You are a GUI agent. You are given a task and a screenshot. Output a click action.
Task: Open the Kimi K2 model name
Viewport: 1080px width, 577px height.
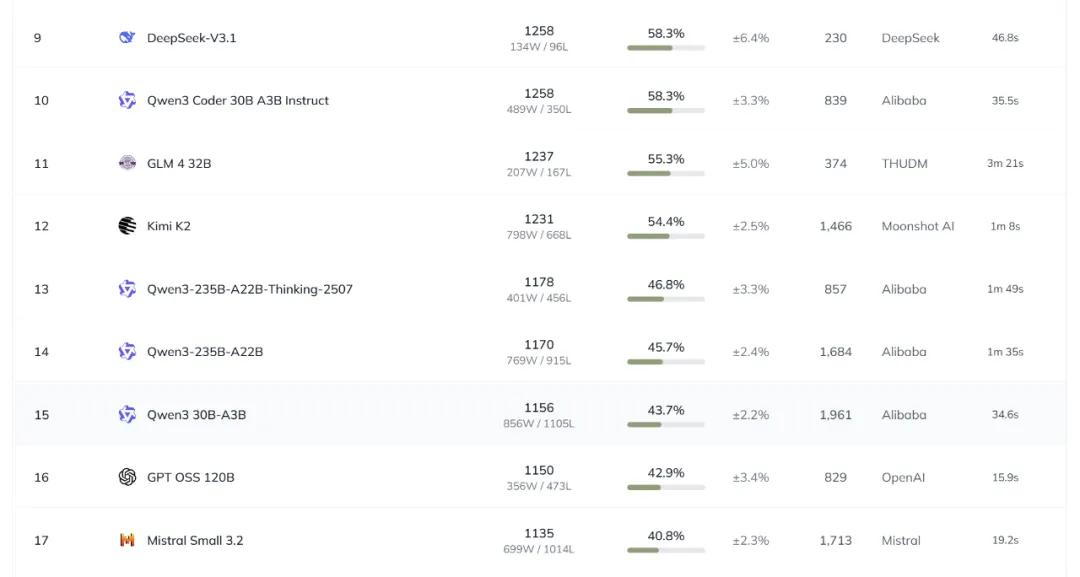(x=168, y=226)
